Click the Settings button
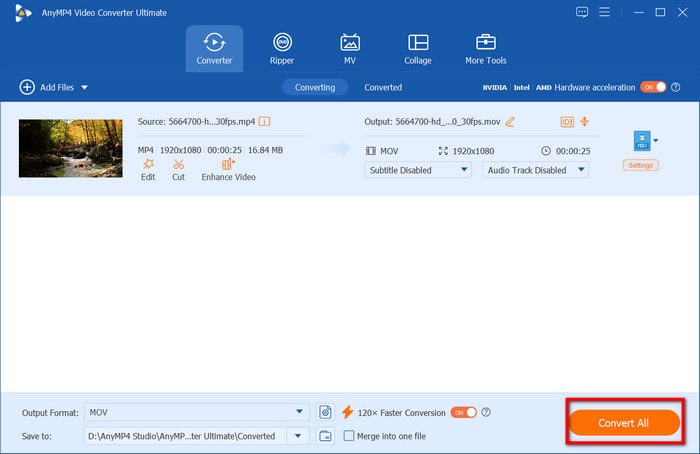 [641, 165]
